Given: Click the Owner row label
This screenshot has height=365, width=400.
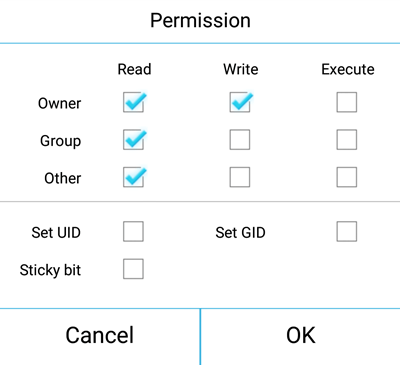Looking at the screenshot, I should pos(59,103).
